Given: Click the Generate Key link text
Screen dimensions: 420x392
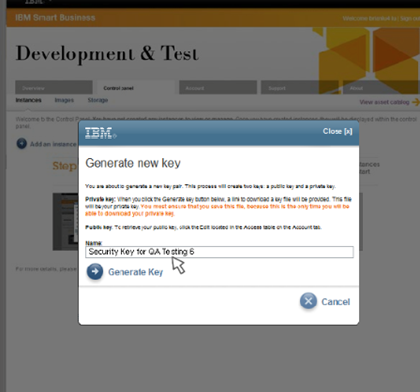Looking at the screenshot, I should pyautogui.click(x=136, y=272).
